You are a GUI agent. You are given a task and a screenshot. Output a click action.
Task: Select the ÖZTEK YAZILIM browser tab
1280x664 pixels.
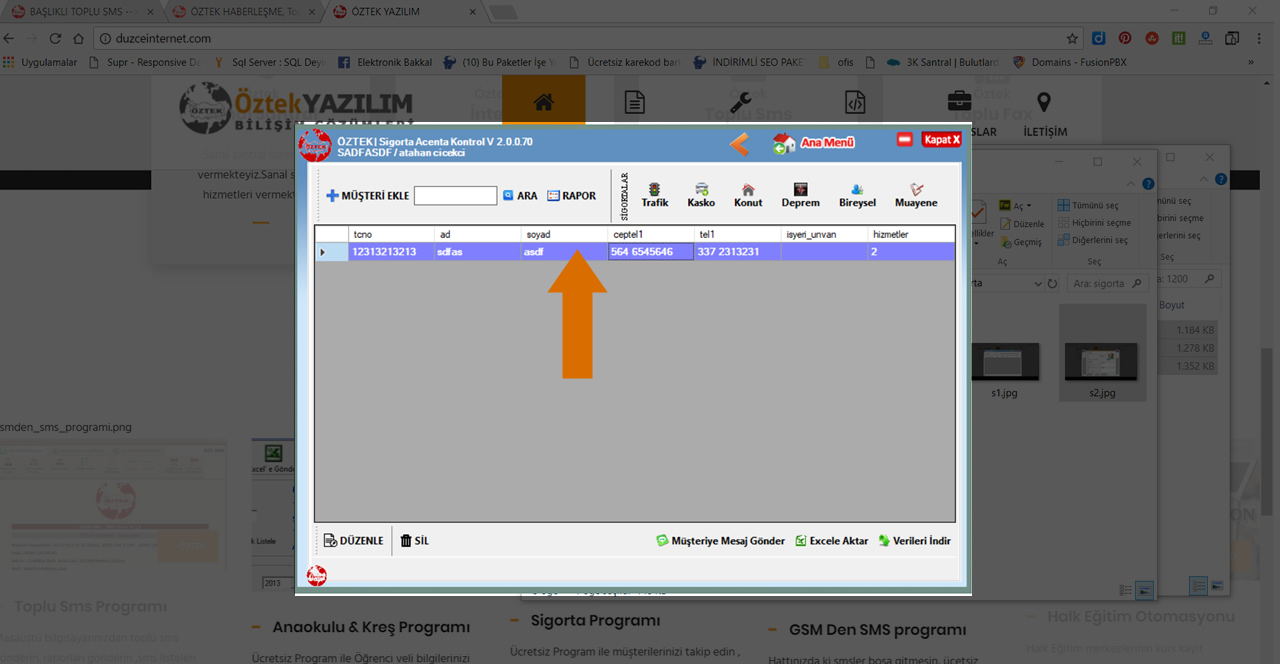(x=404, y=11)
